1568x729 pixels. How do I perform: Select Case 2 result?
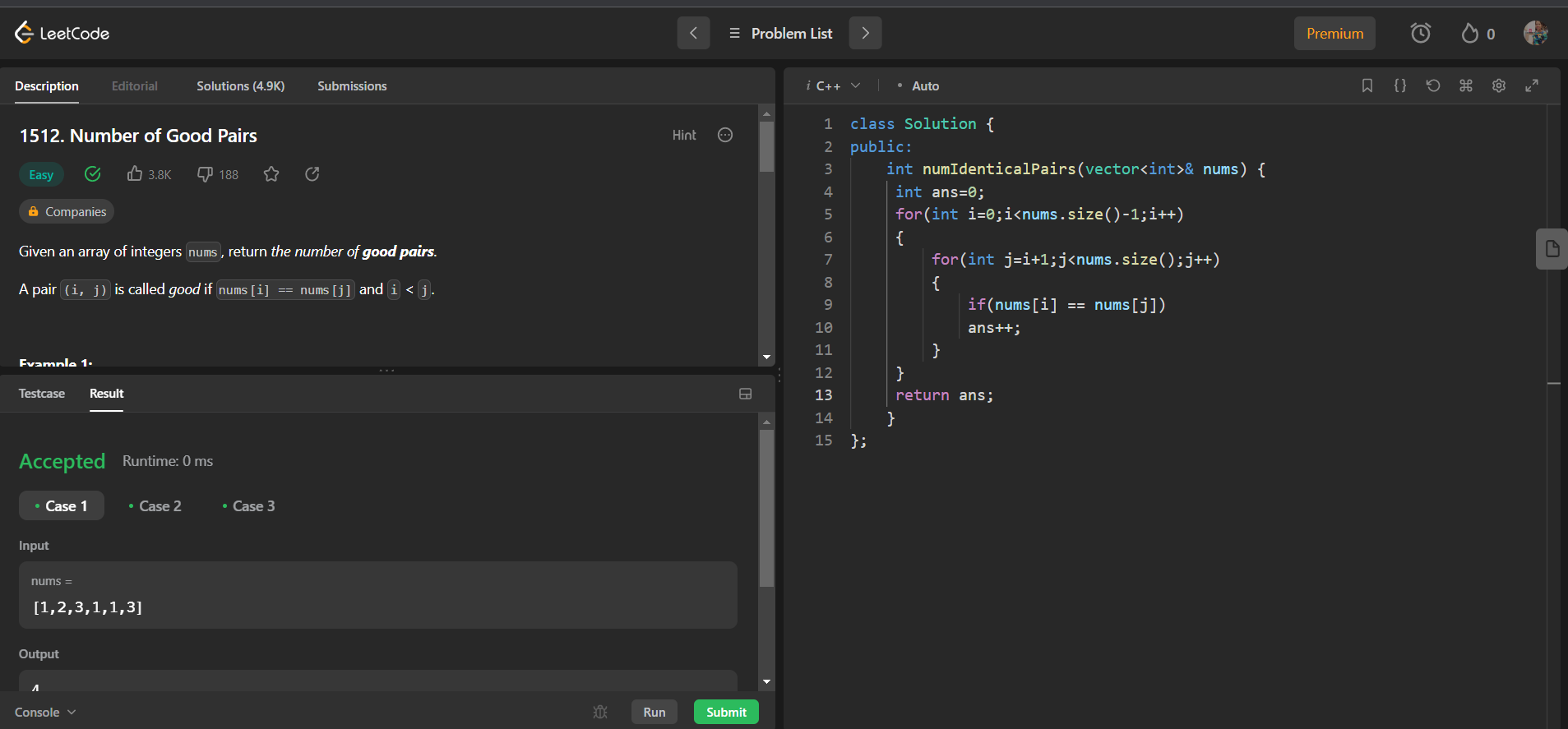155,505
